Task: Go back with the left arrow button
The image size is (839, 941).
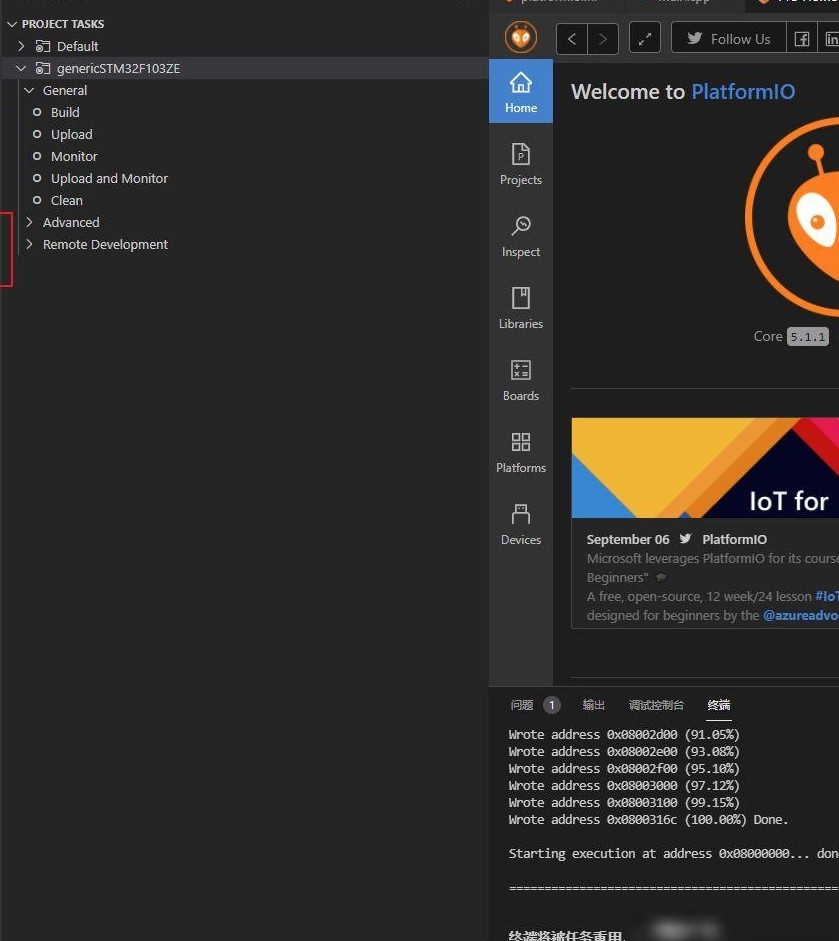Action: (572, 39)
